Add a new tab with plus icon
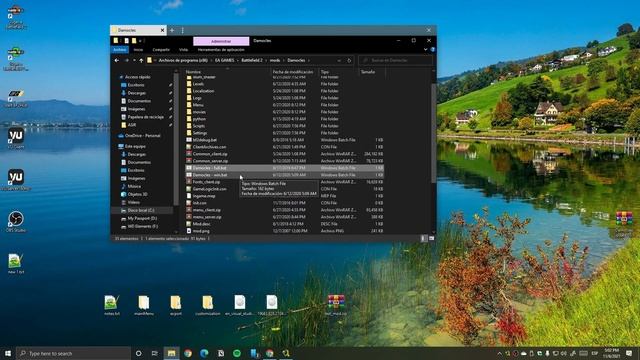This screenshot has height=360, width=640. pos(172,30)
